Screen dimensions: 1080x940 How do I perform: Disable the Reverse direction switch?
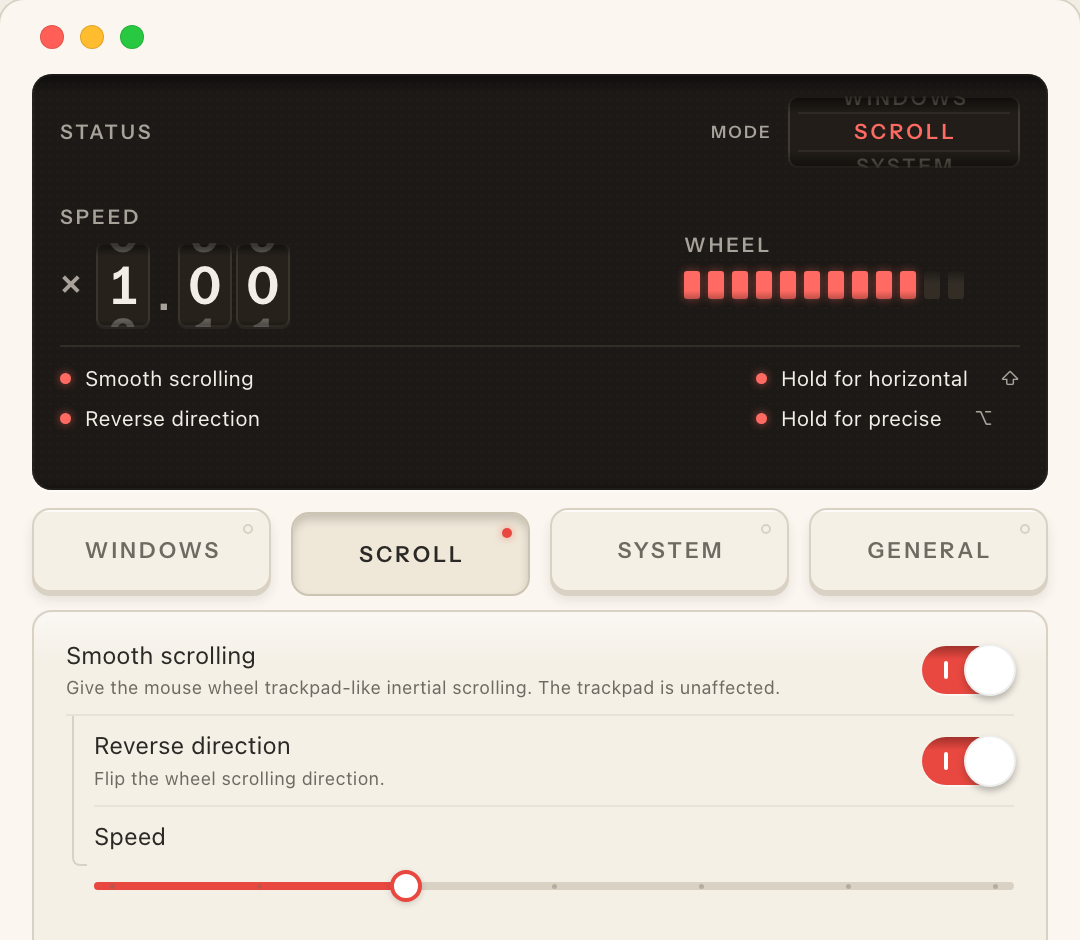pos(968,761)
